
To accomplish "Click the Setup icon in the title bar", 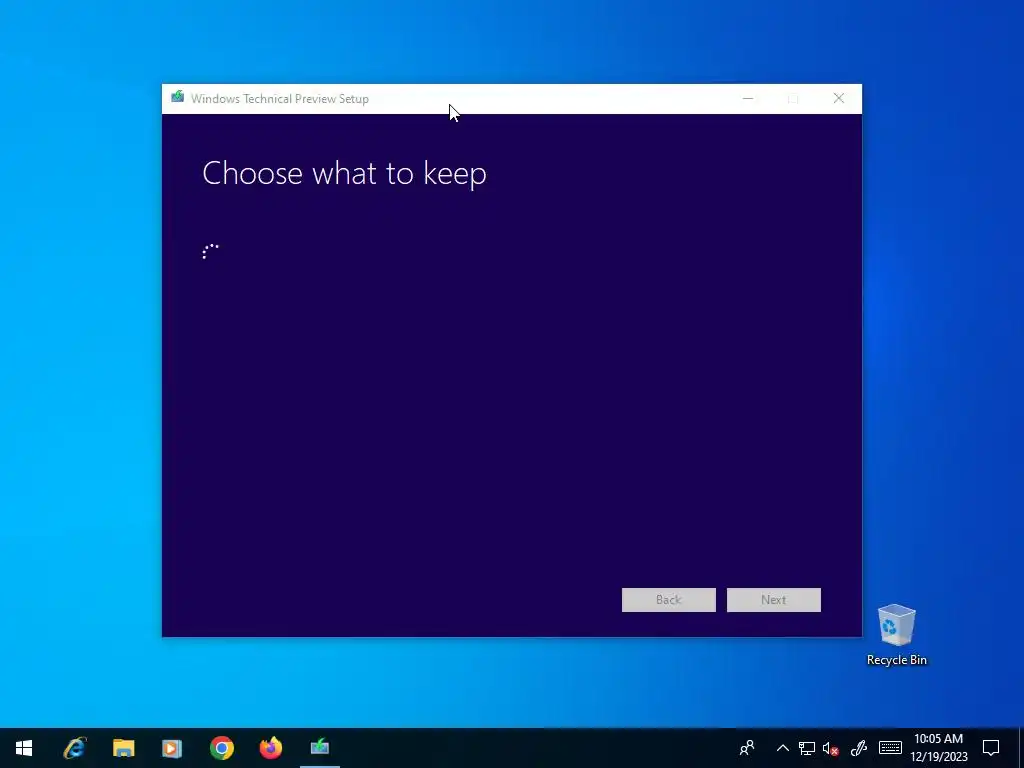I will tap(178, 98).
